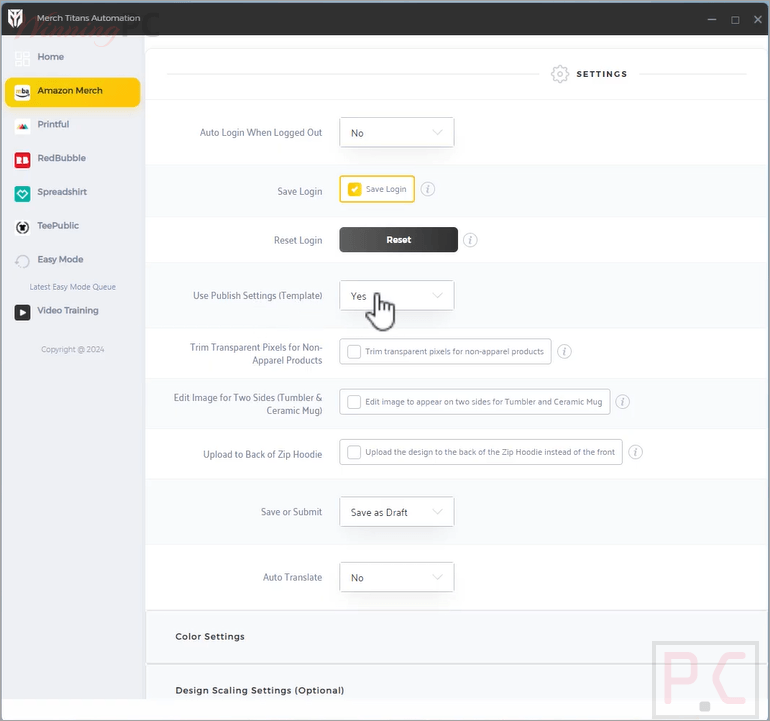Image resolution: width=770 pixels, height=721 pixels.
Task: Open Use Publish Settings (Template) dropdown
Action: tap(397, 296)
